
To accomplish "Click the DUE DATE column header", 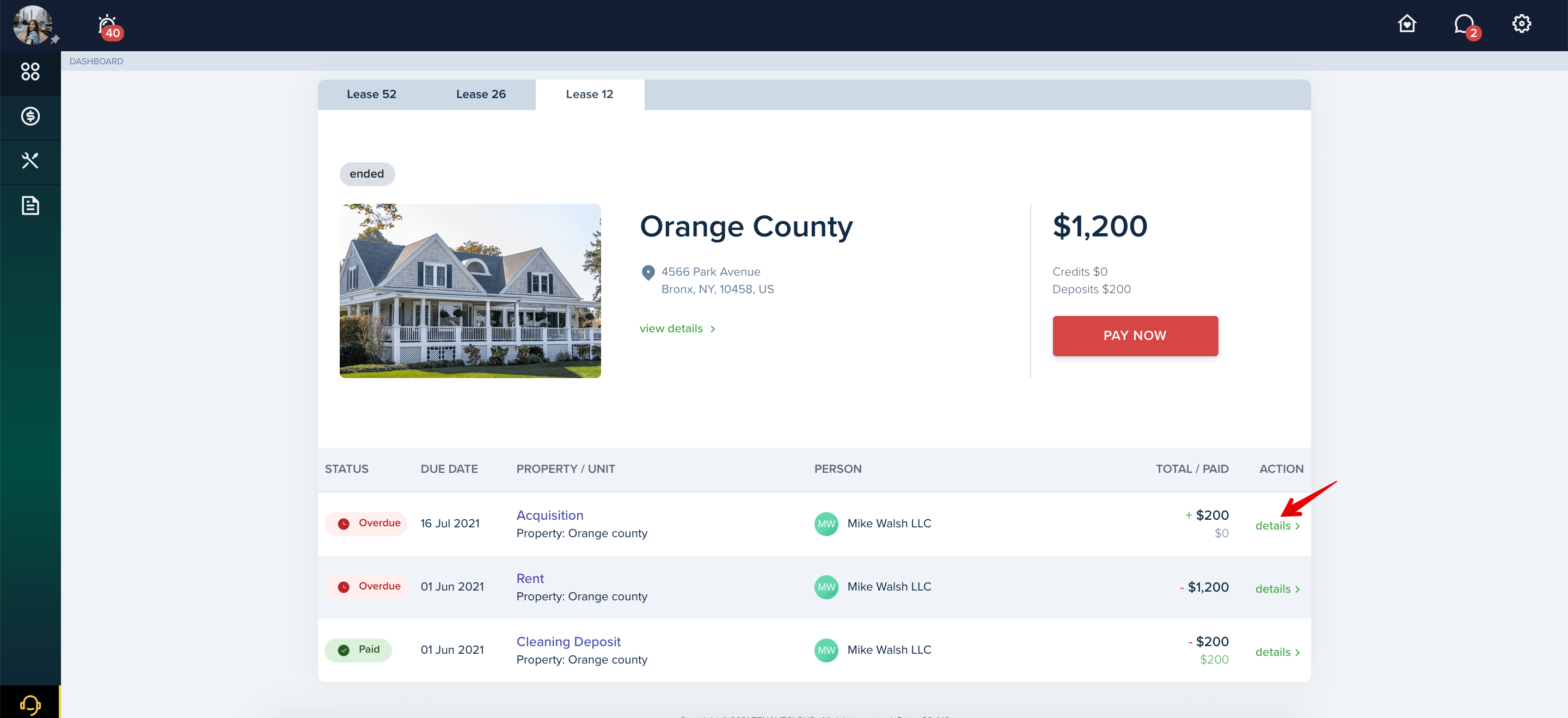I will (x=449, y=469).
